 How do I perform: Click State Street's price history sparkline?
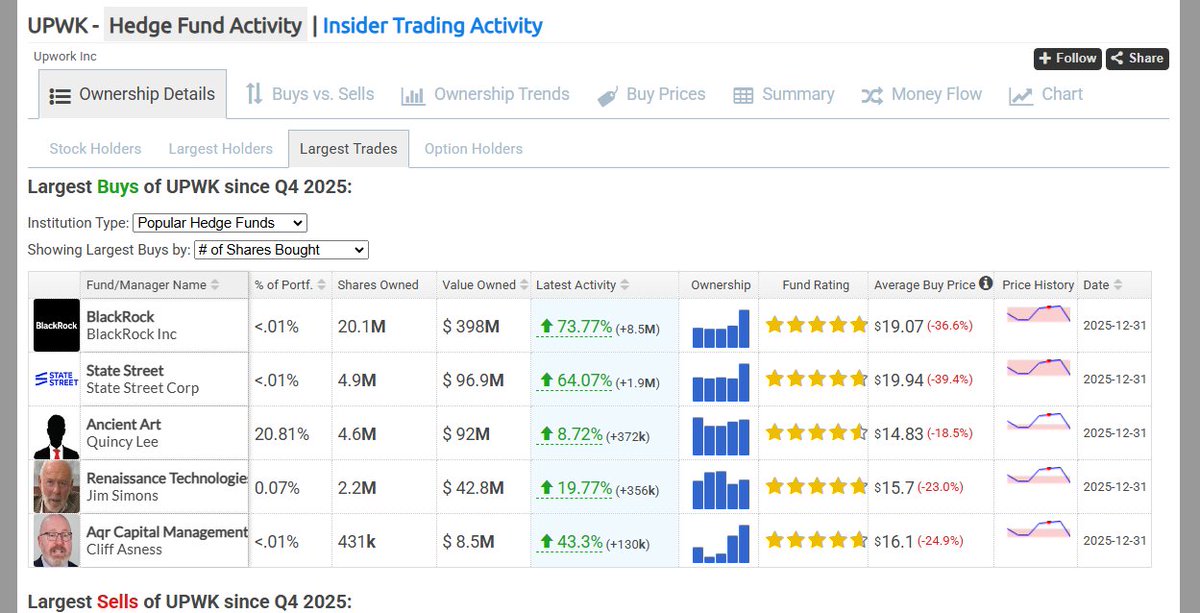tap(1038, 367)
